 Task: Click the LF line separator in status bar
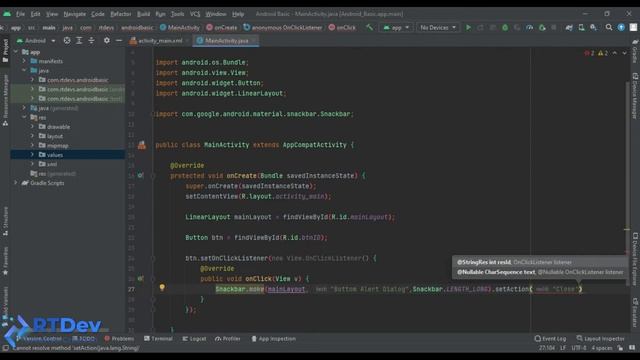563,348
